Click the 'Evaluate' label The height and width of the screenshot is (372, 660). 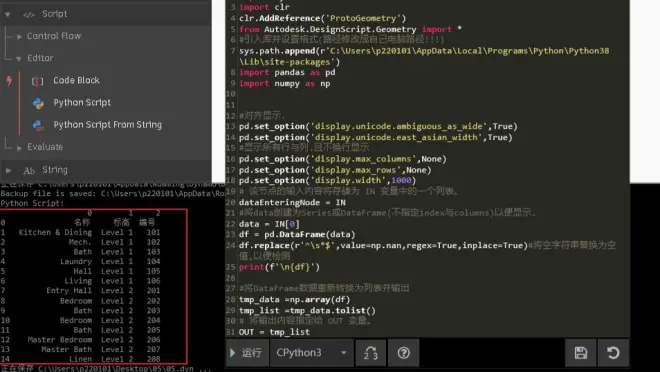[x=45, y=147]
